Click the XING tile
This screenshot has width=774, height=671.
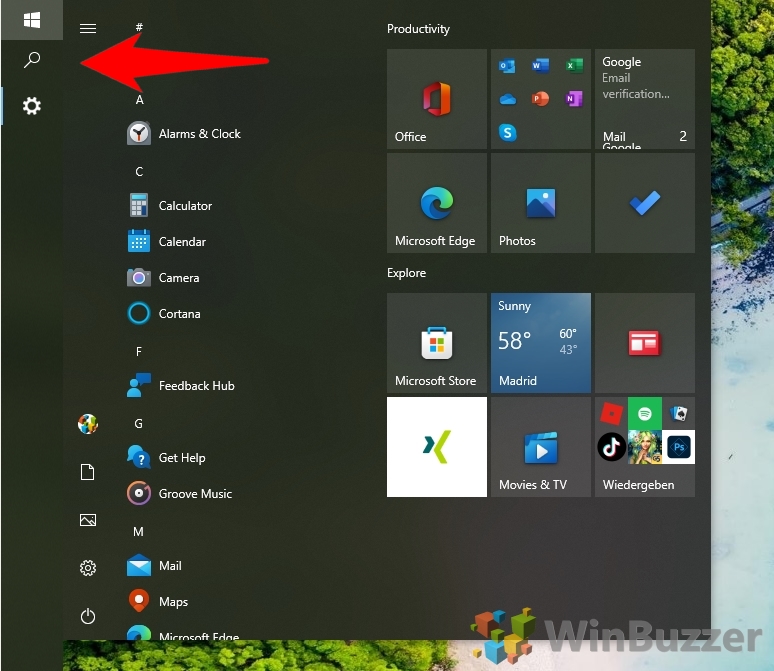tap(437, 447)
